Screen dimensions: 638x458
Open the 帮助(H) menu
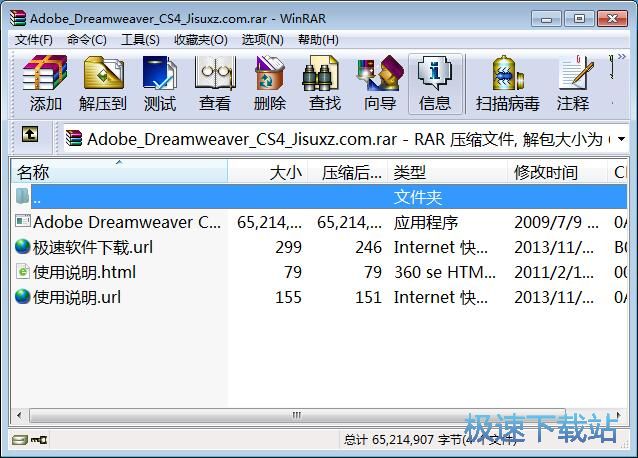coord(318,40)
